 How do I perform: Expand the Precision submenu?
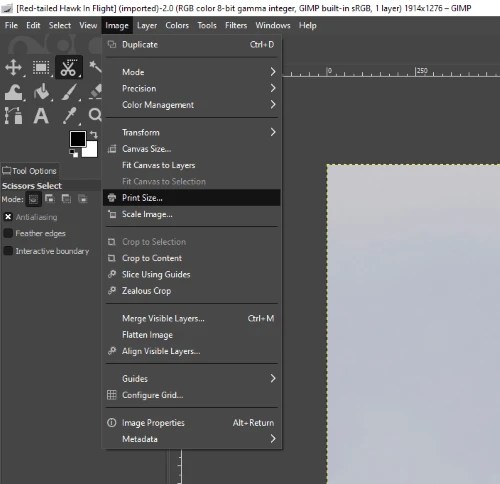point(191,88)
